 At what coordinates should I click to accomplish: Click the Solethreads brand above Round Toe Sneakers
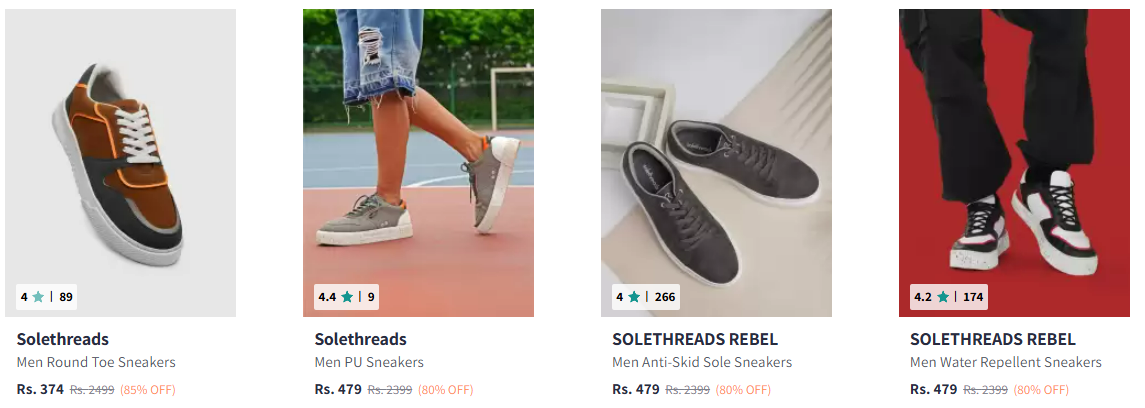[63, 339]
